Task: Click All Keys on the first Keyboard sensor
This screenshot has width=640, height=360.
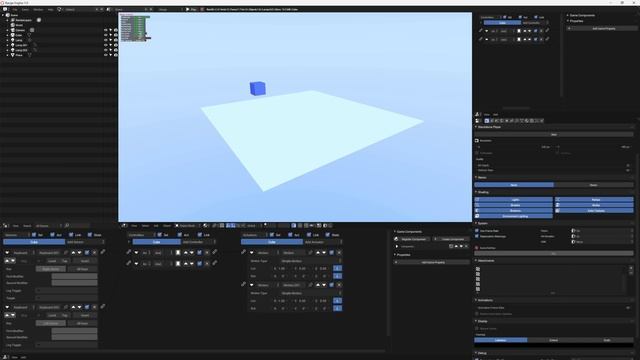Action: pyautogui.click(x=82, y=269)
